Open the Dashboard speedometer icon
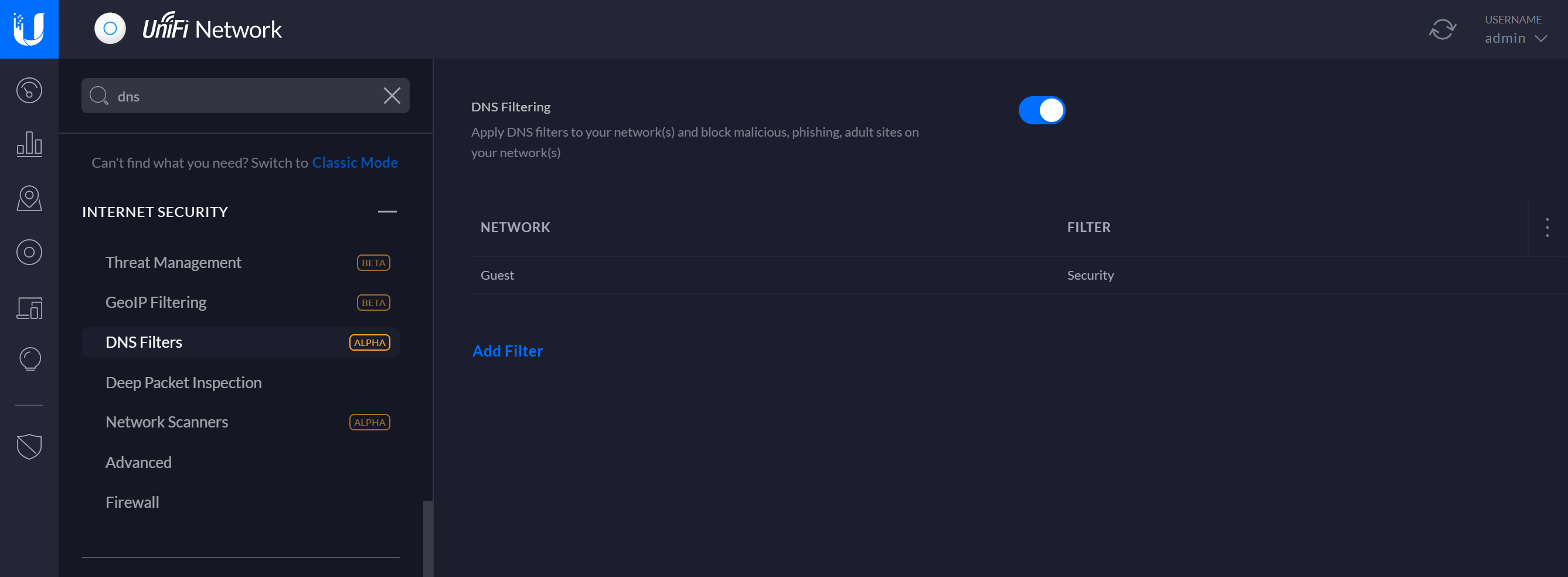This screenshot has height=577, width=1568. point(29,91)
